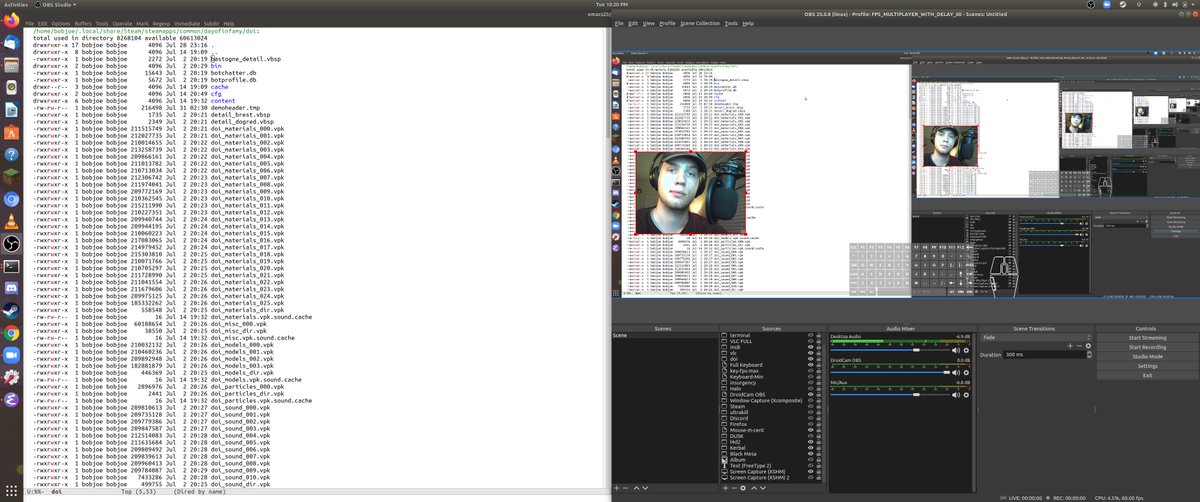Adjust Duration spinner arrows
The image size is (1200, 502).
(1089, 355)
